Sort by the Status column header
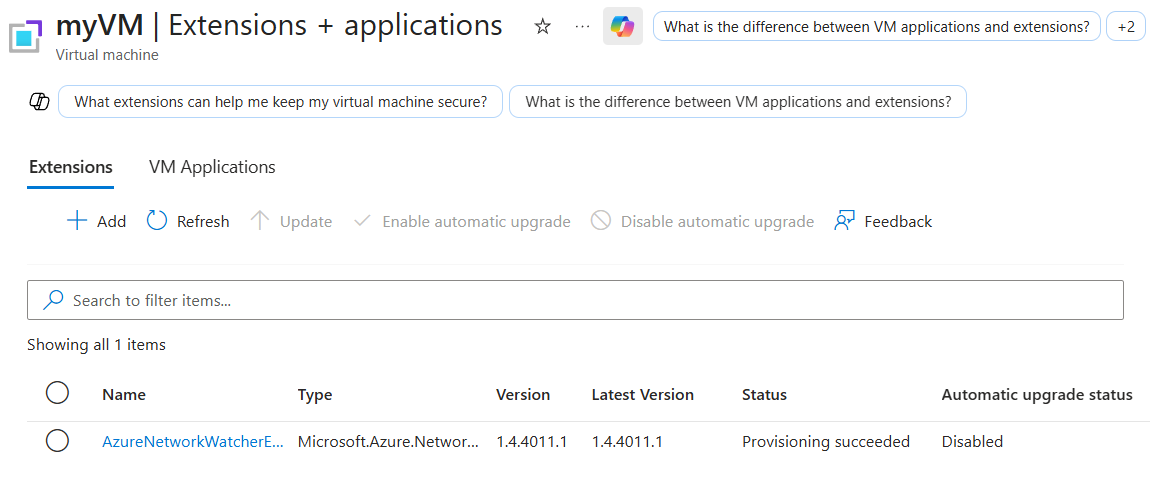Screen dimensions: 1150x490 (764, 395)
